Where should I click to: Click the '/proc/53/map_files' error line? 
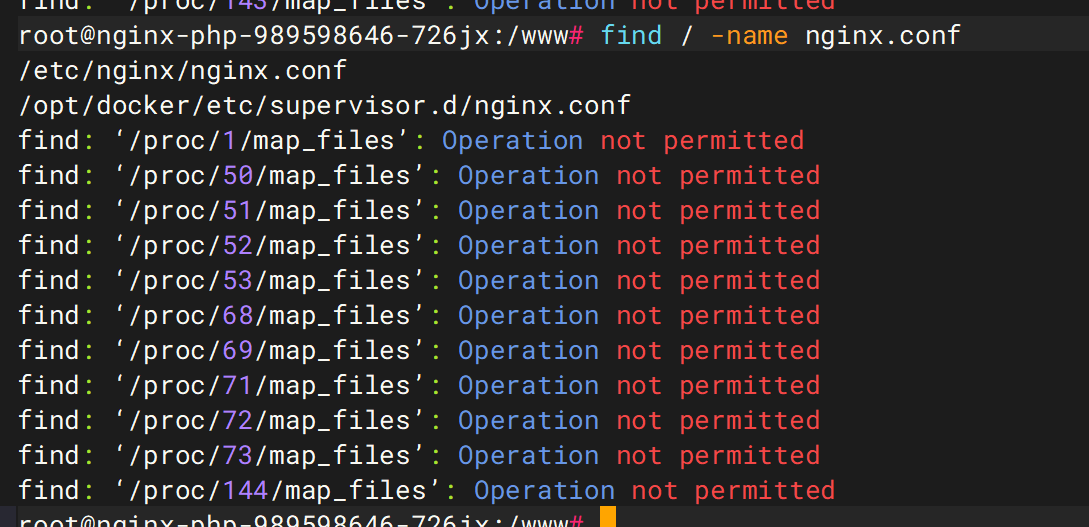point(419,281)
